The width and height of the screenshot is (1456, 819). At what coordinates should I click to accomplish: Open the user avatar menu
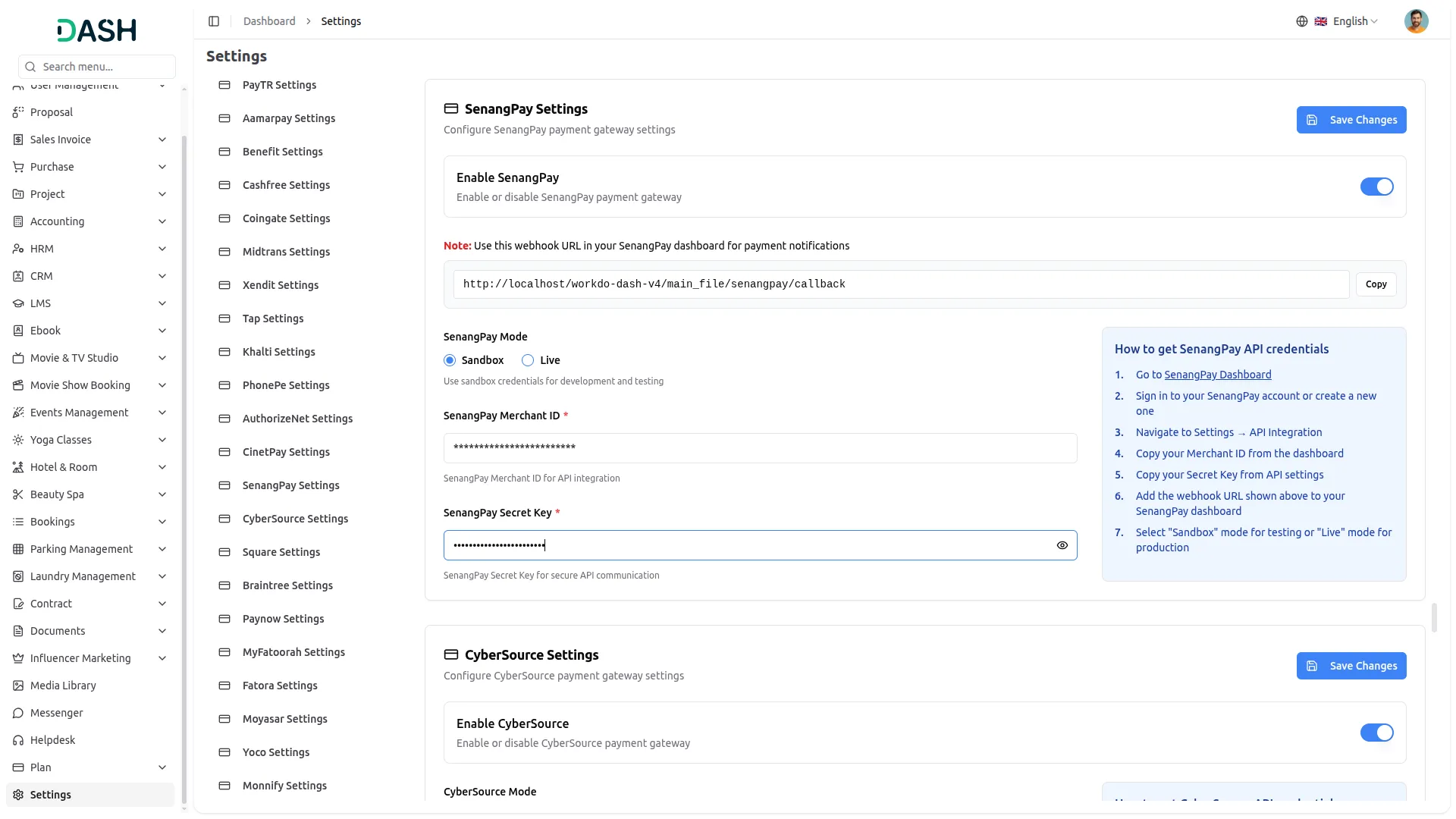click(x=1416, y=21)
